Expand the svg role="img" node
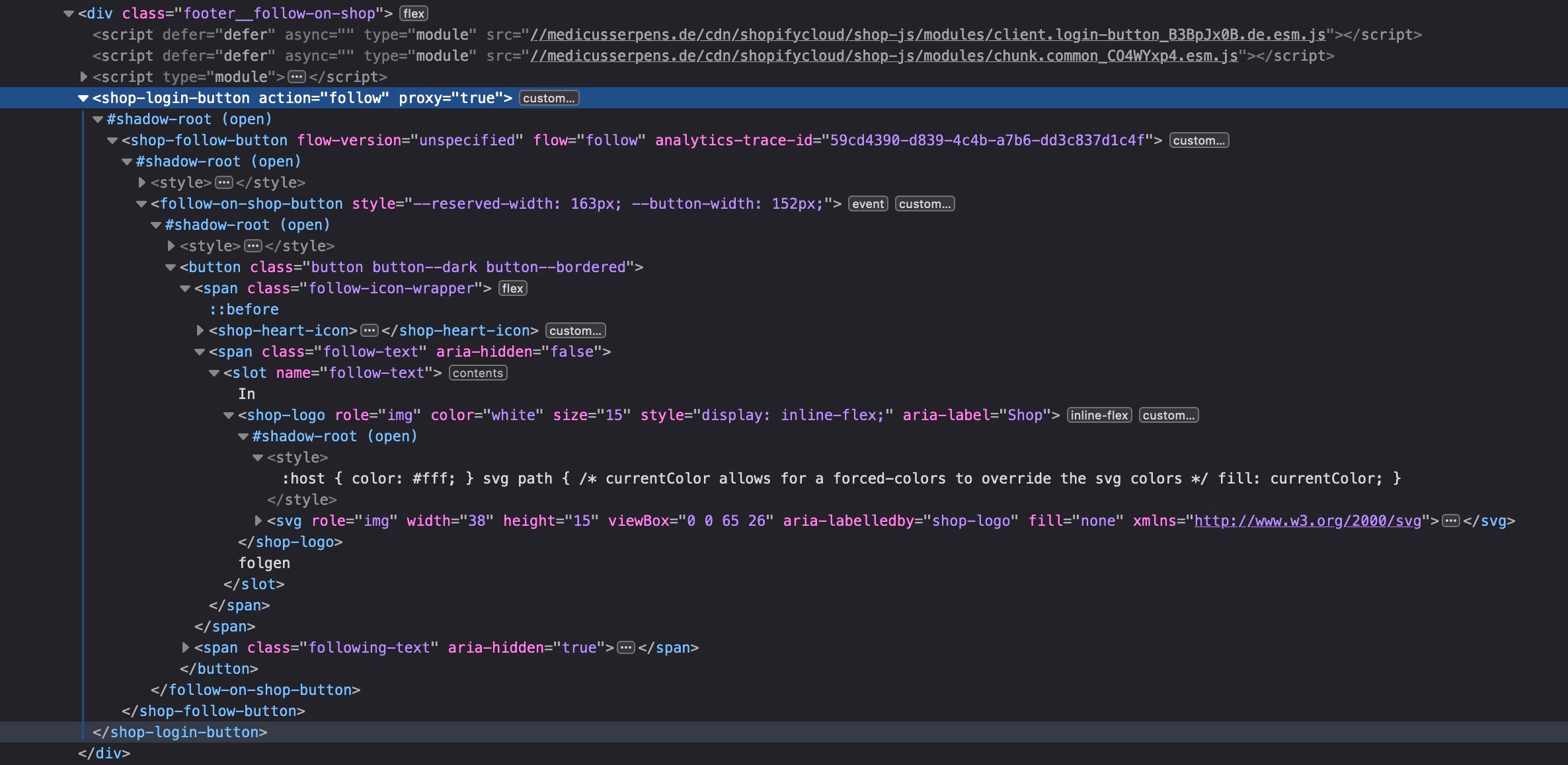 [x=258, y=521]
